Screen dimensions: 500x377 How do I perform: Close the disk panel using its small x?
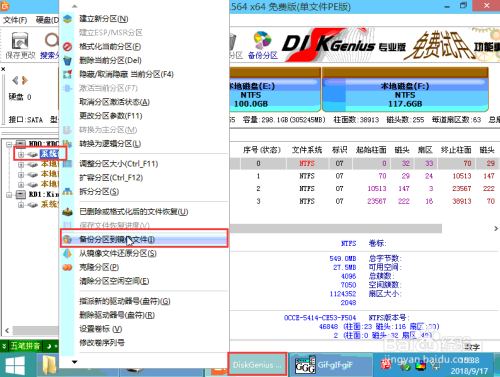tap(3, 69)
